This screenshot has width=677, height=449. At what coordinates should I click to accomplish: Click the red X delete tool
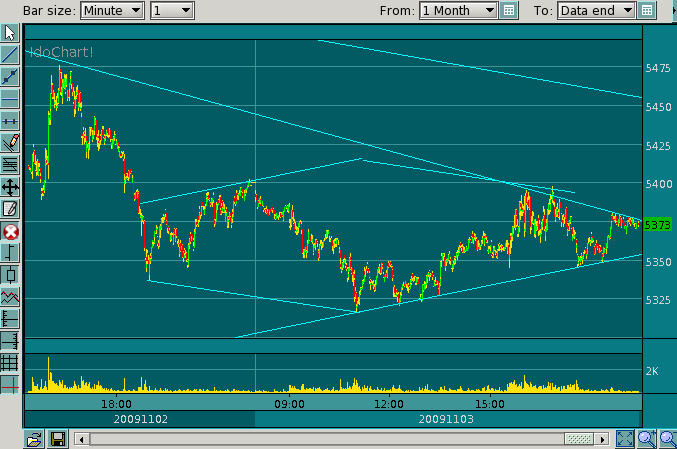pos(10,231)
